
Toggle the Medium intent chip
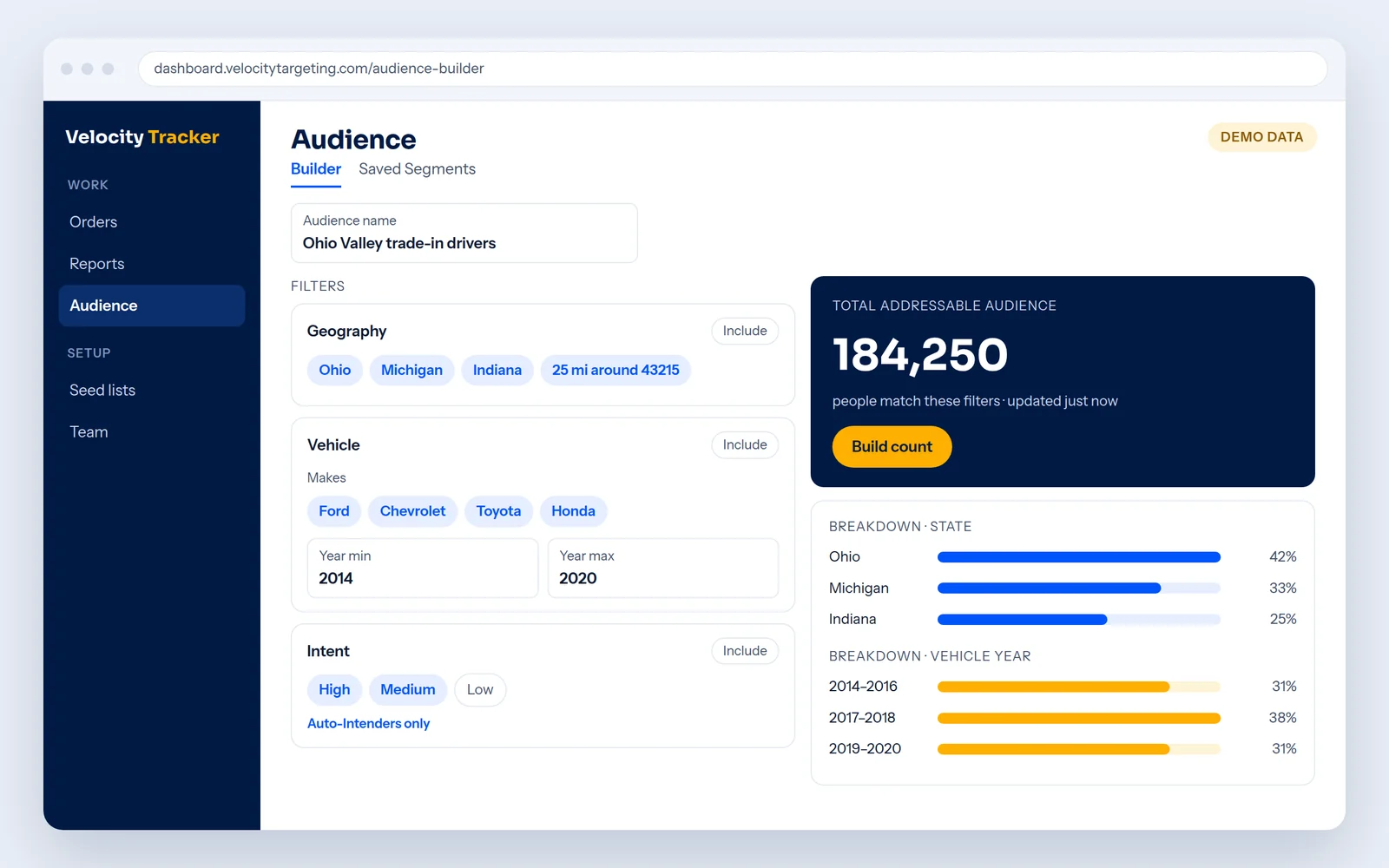[x=408, y=690]
